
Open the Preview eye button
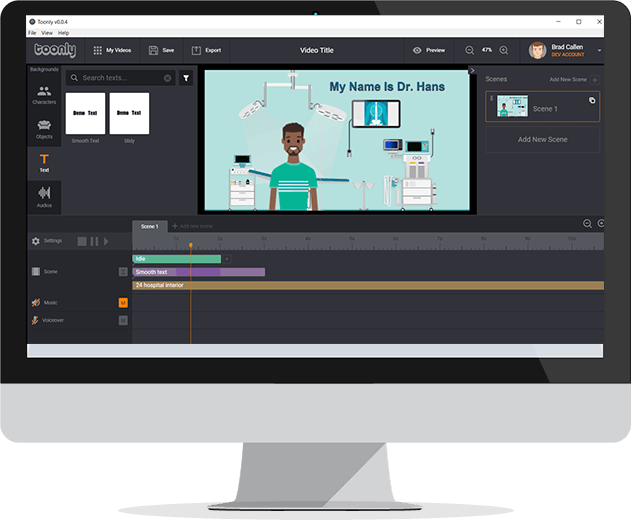[429, 50]
